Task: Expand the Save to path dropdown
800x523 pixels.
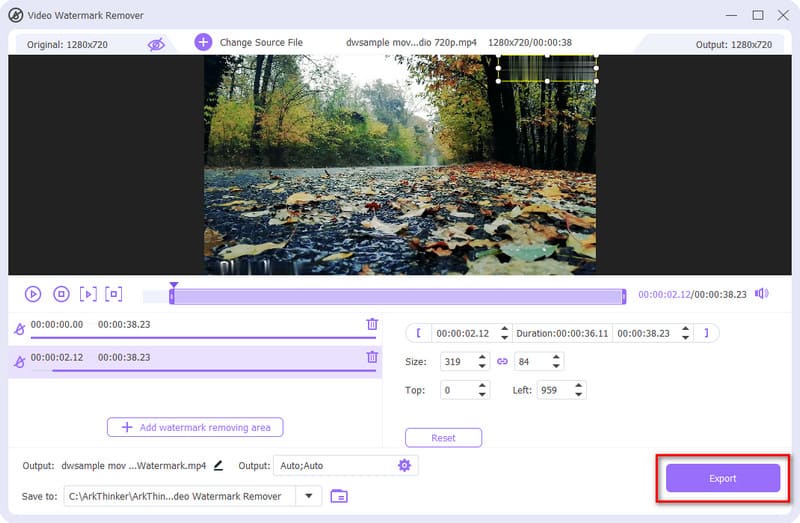Action: click(x=309, y=496)
